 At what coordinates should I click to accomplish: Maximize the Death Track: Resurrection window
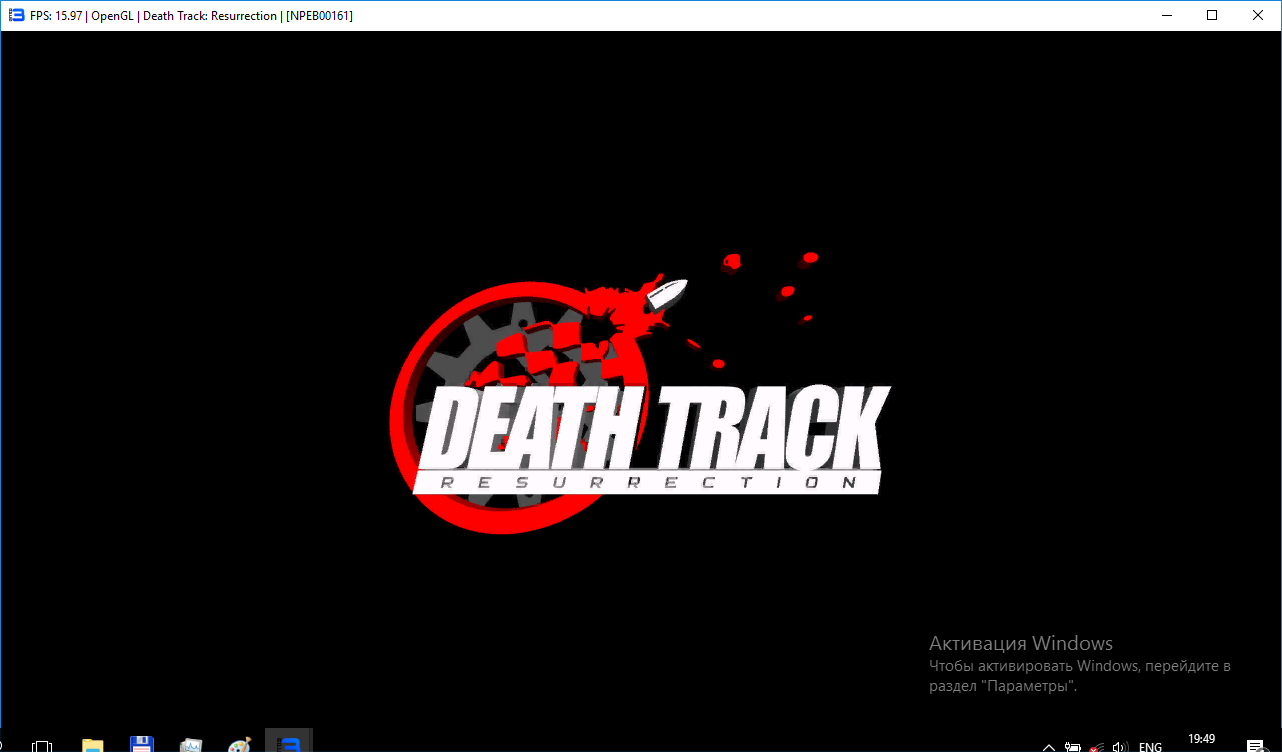coord(1212,15)
